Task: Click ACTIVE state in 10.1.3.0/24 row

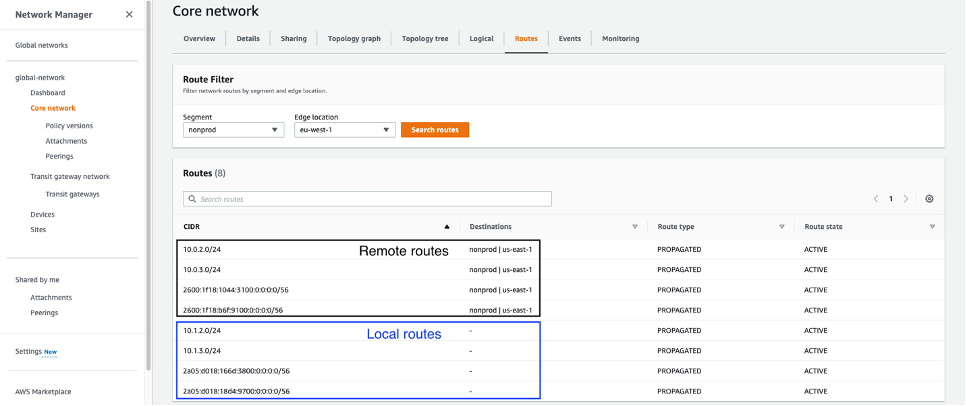Action: [x=816, y=351]
